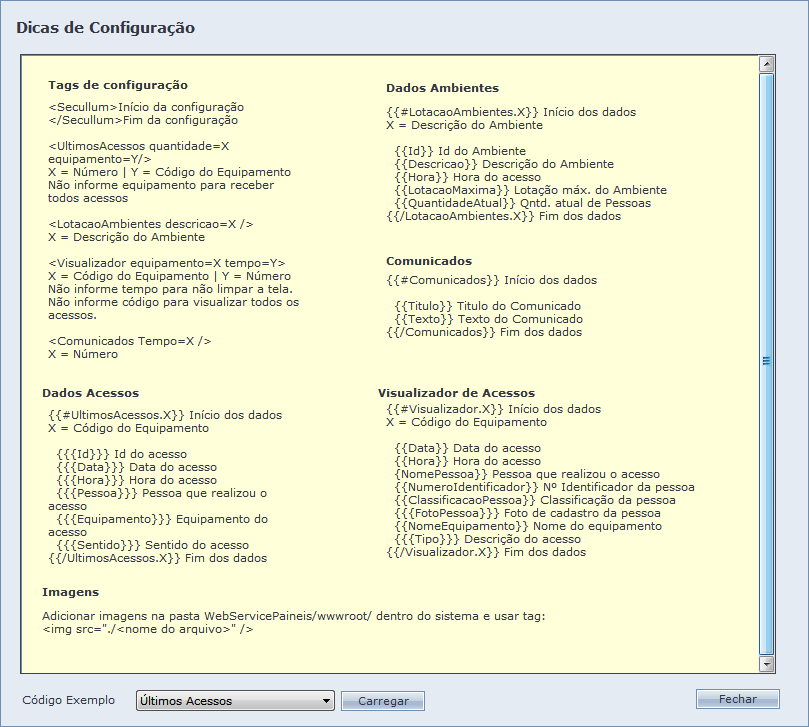809x727 pixels.
Task: Click the vertical scrollbar thumb grip
Action: click(767, 361)
